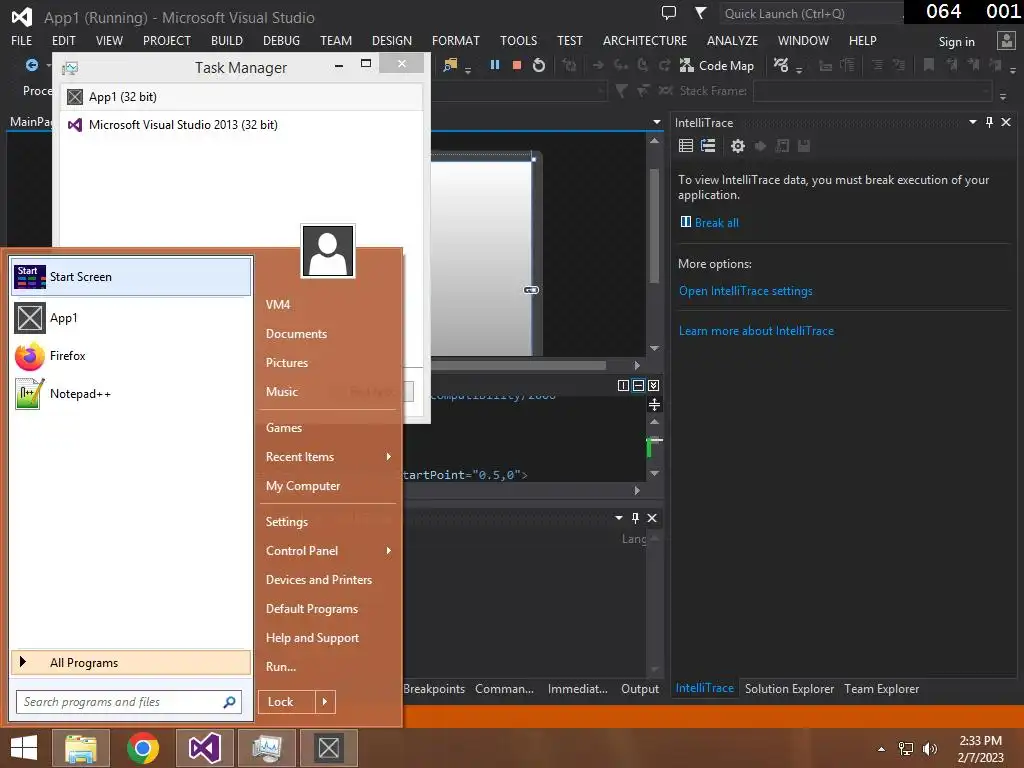Switch to the Team Explorer tab
Viewport: 1024px width, 768px height.
pyautogui.click(x=881, y=688)
